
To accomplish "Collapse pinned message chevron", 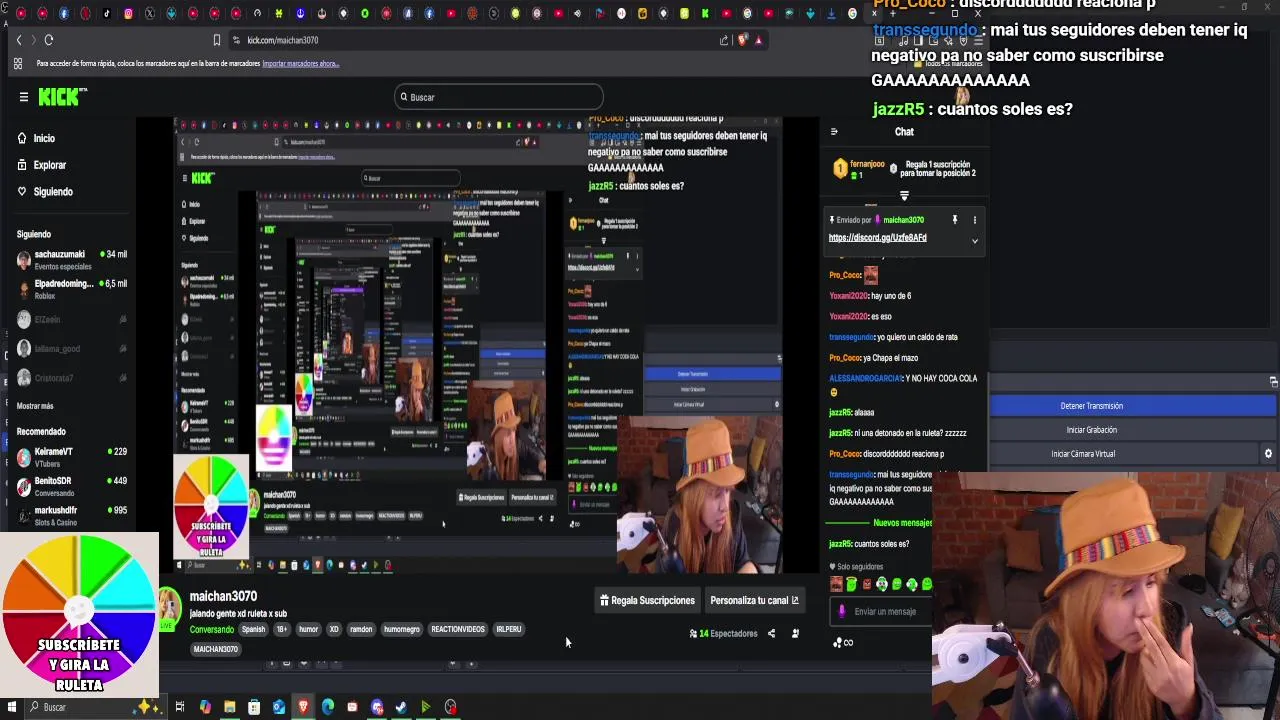I will (975, 241).
